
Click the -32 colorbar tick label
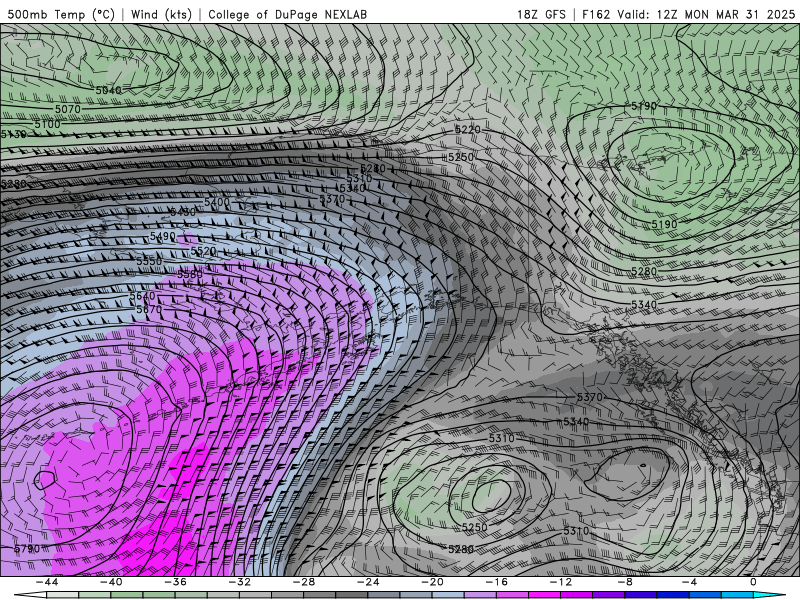pos(240,582)
